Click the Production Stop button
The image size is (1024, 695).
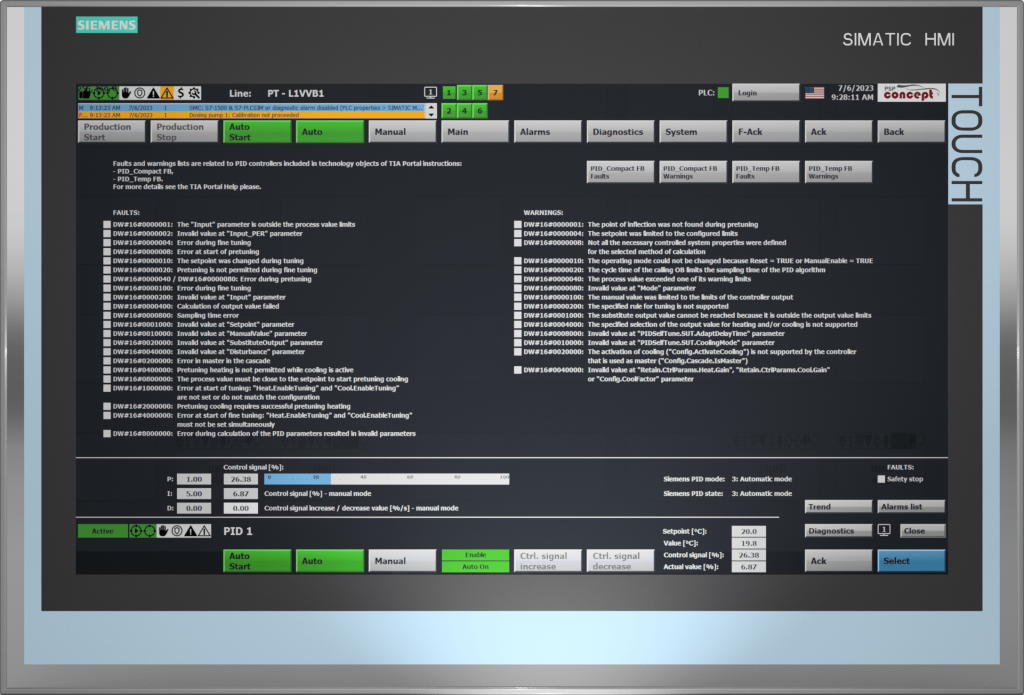click(x=184, y=131)
